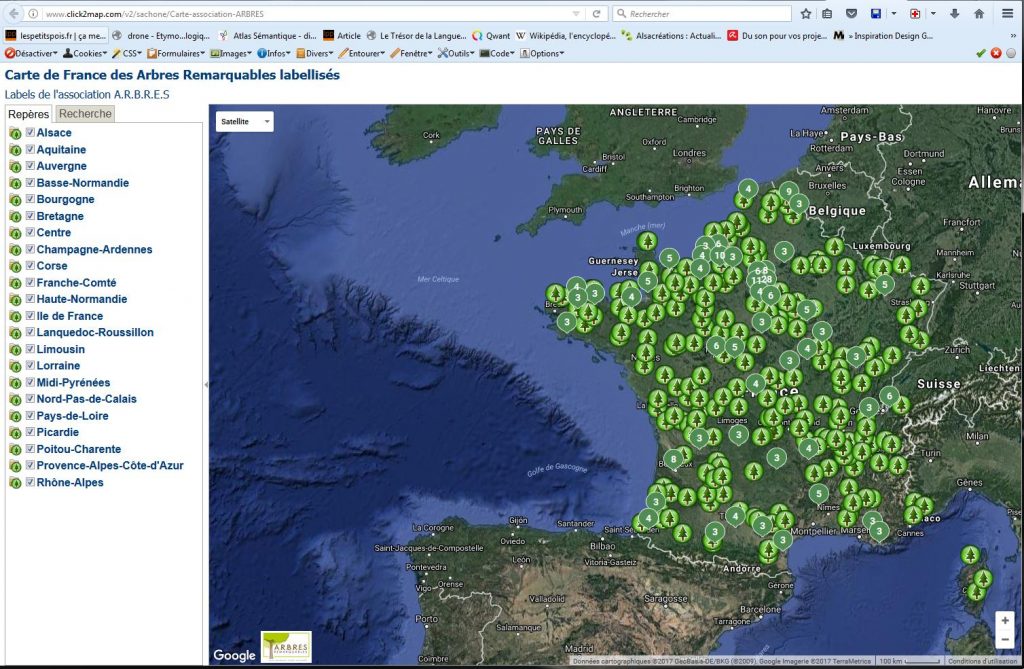Viewport: 1024px width, 669px height.
Task: Switch to the Recherche tab
Action: (85, 114)
